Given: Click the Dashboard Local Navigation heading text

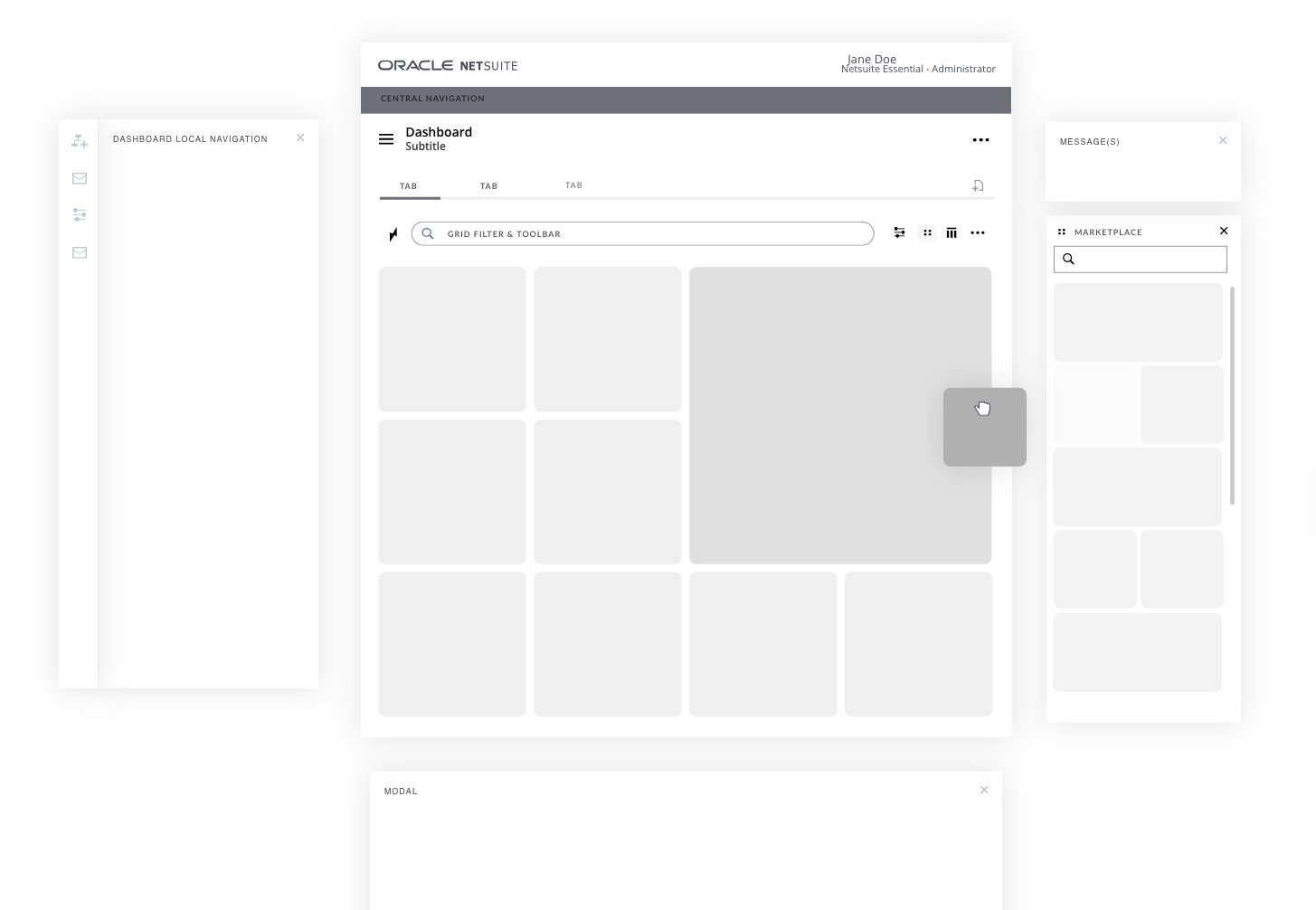Looking at the screenshot, I should [190, 139].
